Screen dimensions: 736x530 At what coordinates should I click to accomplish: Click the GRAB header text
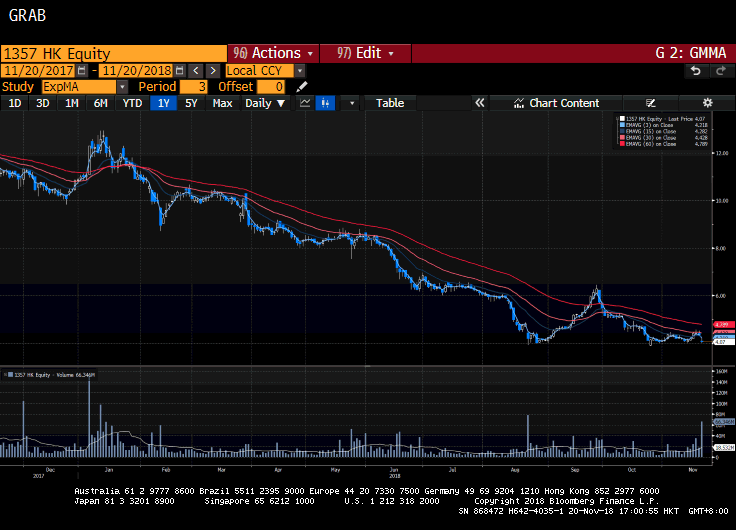coord(27,15)
